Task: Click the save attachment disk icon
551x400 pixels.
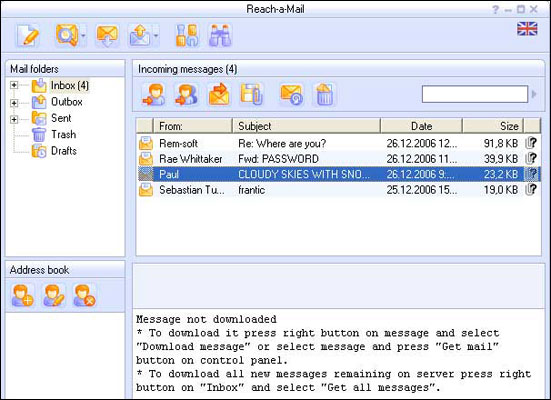Action: (x=251, y=95)
